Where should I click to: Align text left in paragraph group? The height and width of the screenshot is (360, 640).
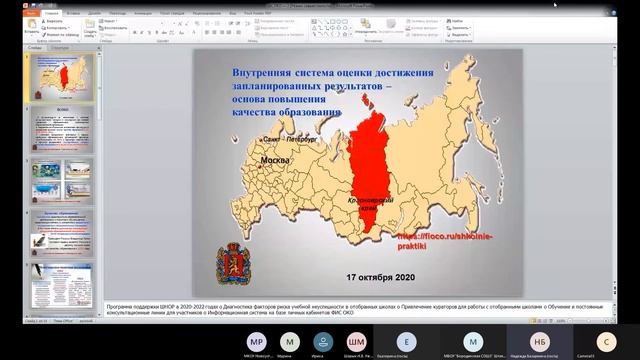pyautogui.click(x=207, y=32)
